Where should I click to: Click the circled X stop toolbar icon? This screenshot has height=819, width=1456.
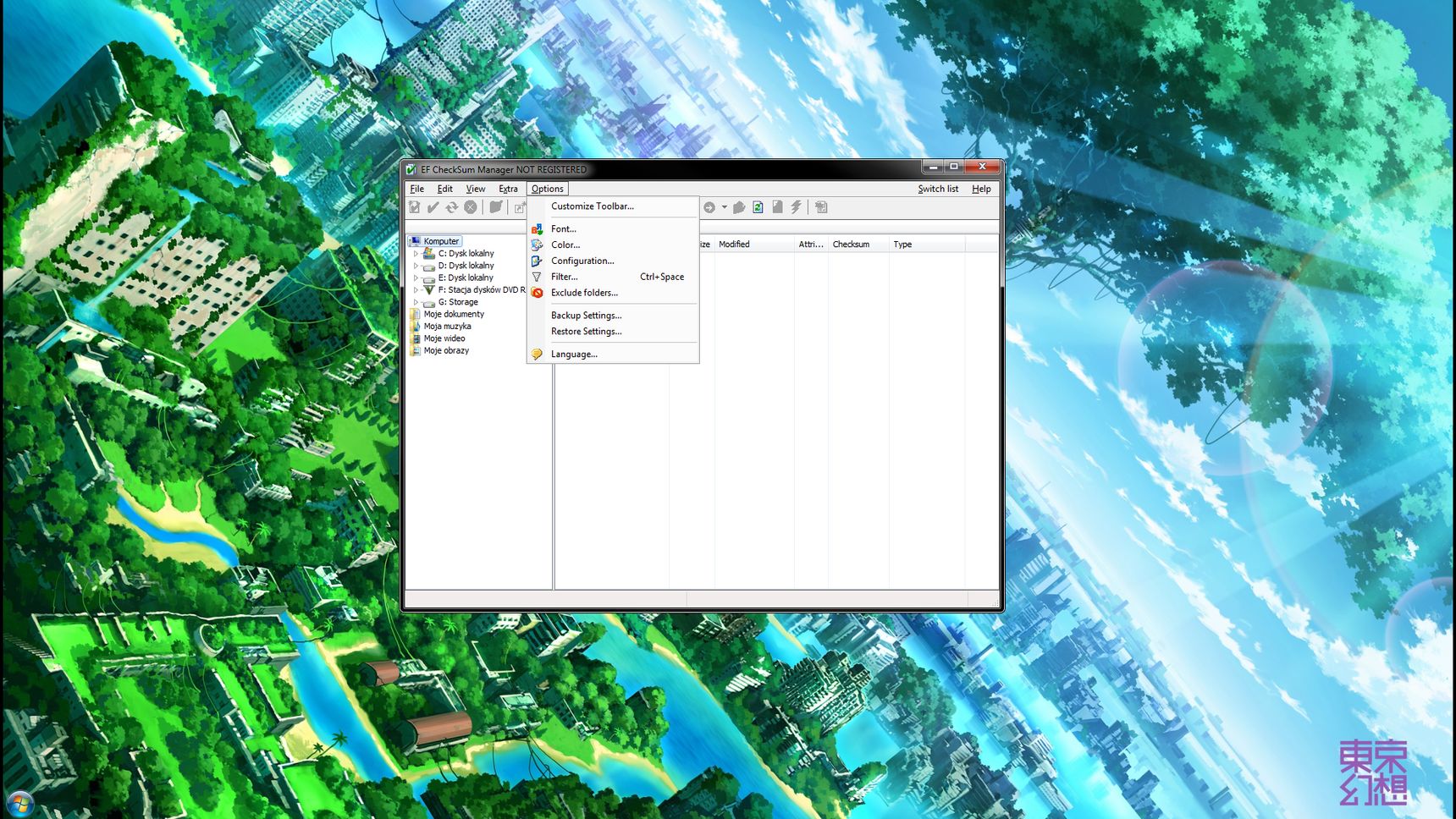point(471,207)
